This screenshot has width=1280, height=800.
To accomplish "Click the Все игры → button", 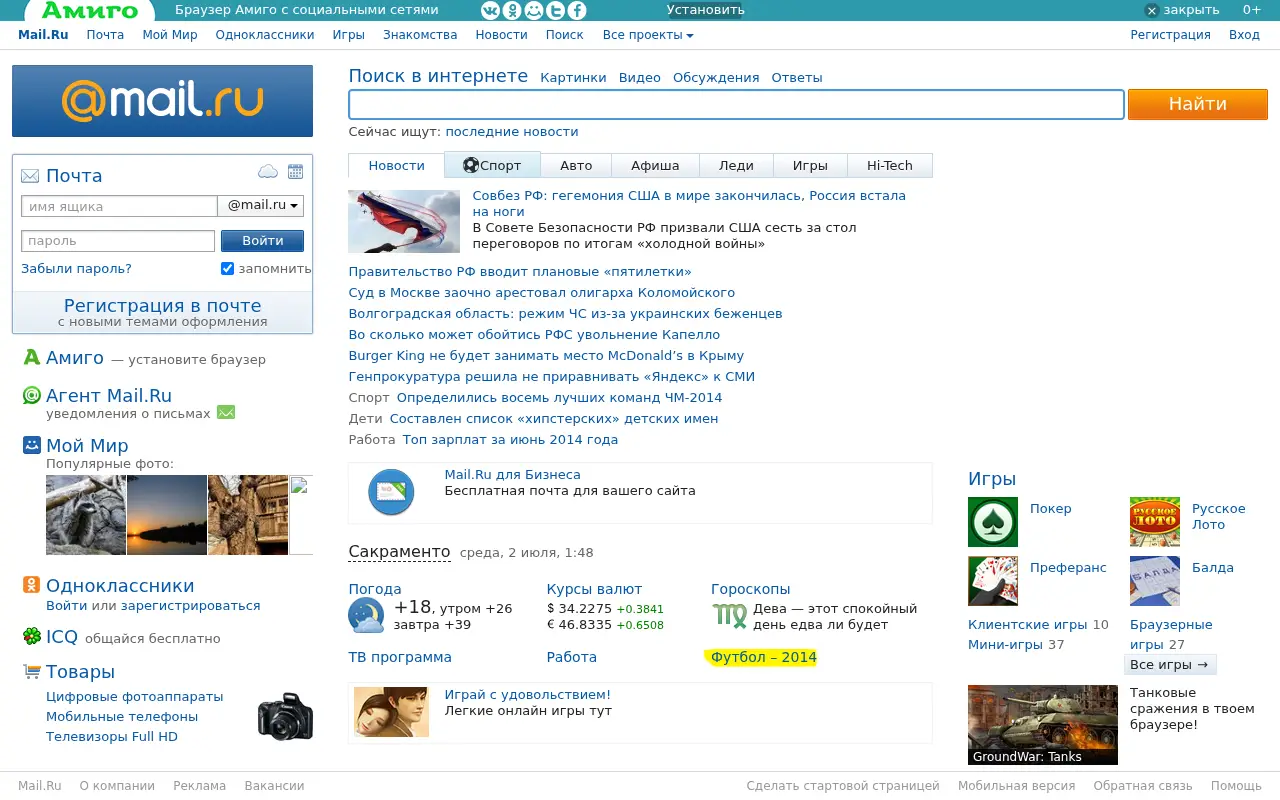I will pos(1169,664).
